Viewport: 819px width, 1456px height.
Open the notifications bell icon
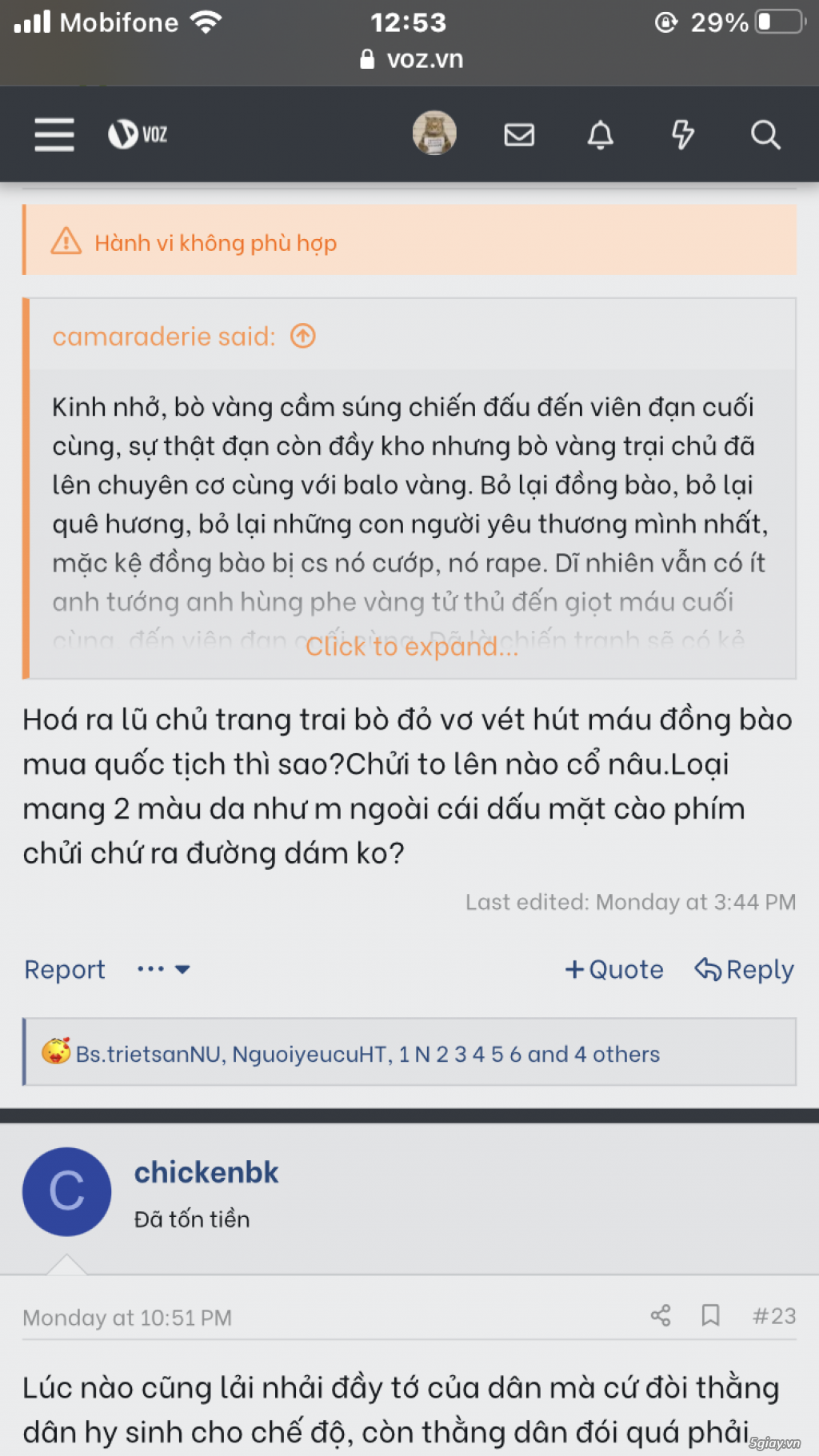click(x=601, y=134)
